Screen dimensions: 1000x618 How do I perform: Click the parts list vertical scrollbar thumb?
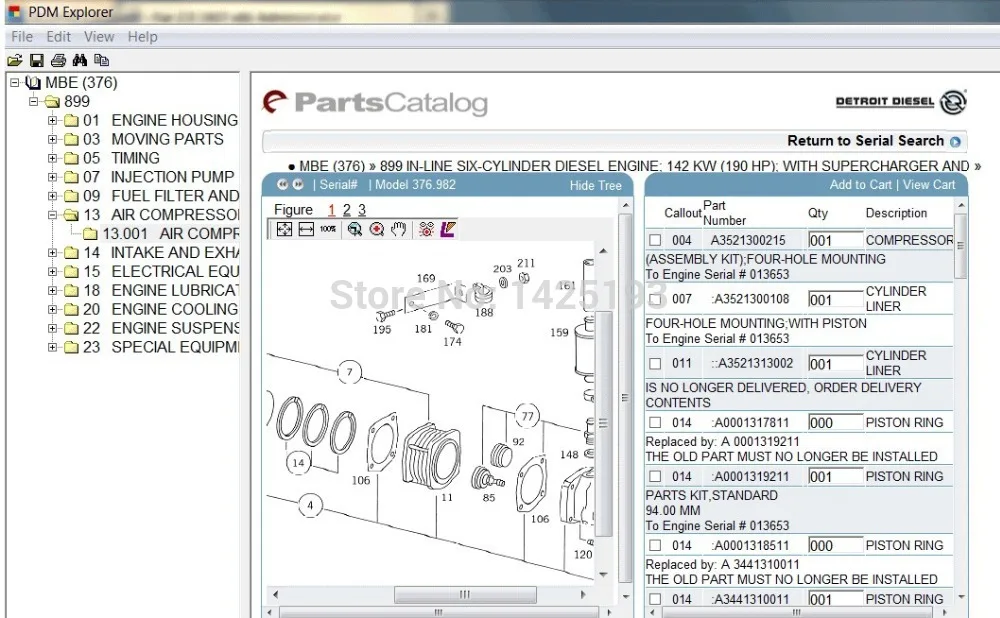960,246
